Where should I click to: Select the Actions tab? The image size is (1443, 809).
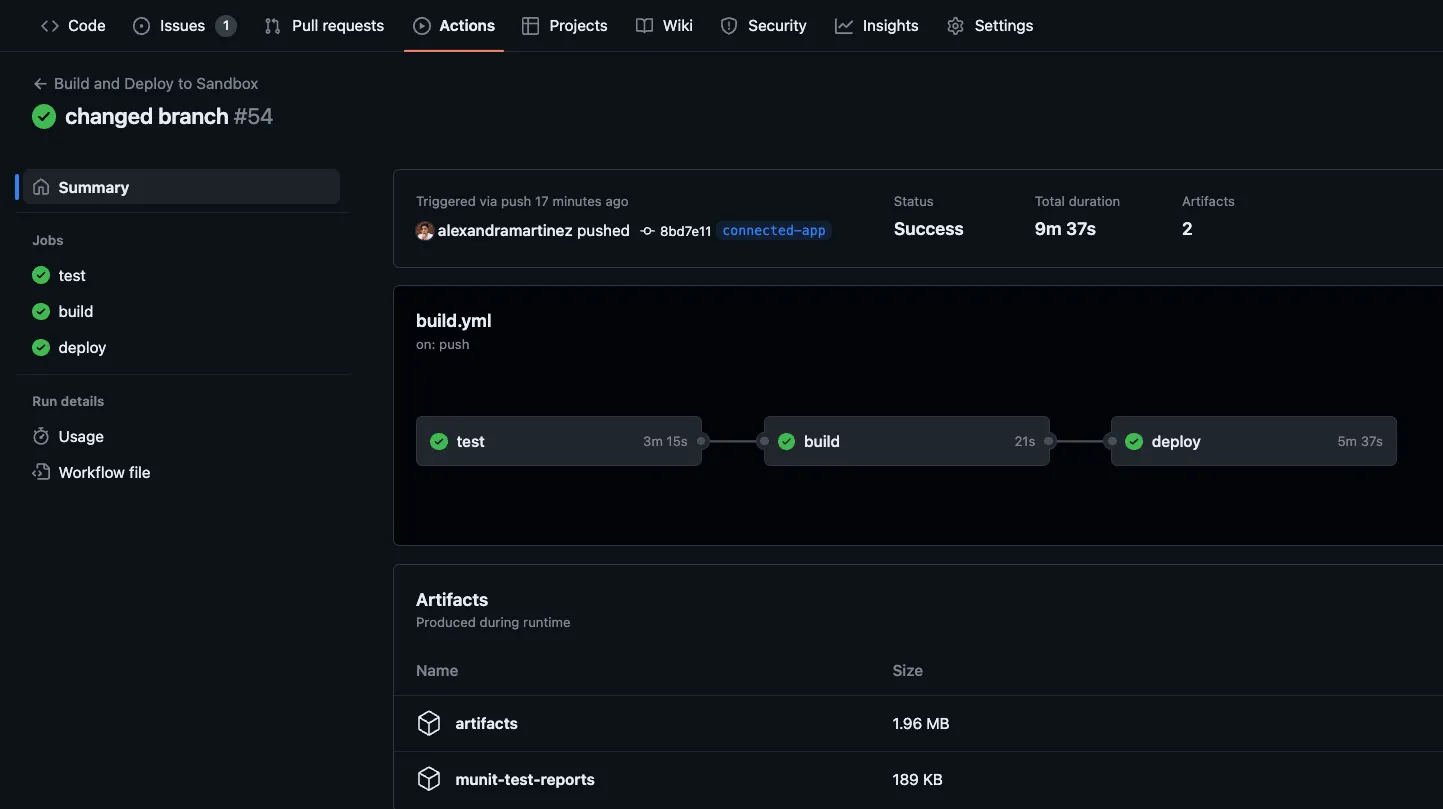pos(454,26)
